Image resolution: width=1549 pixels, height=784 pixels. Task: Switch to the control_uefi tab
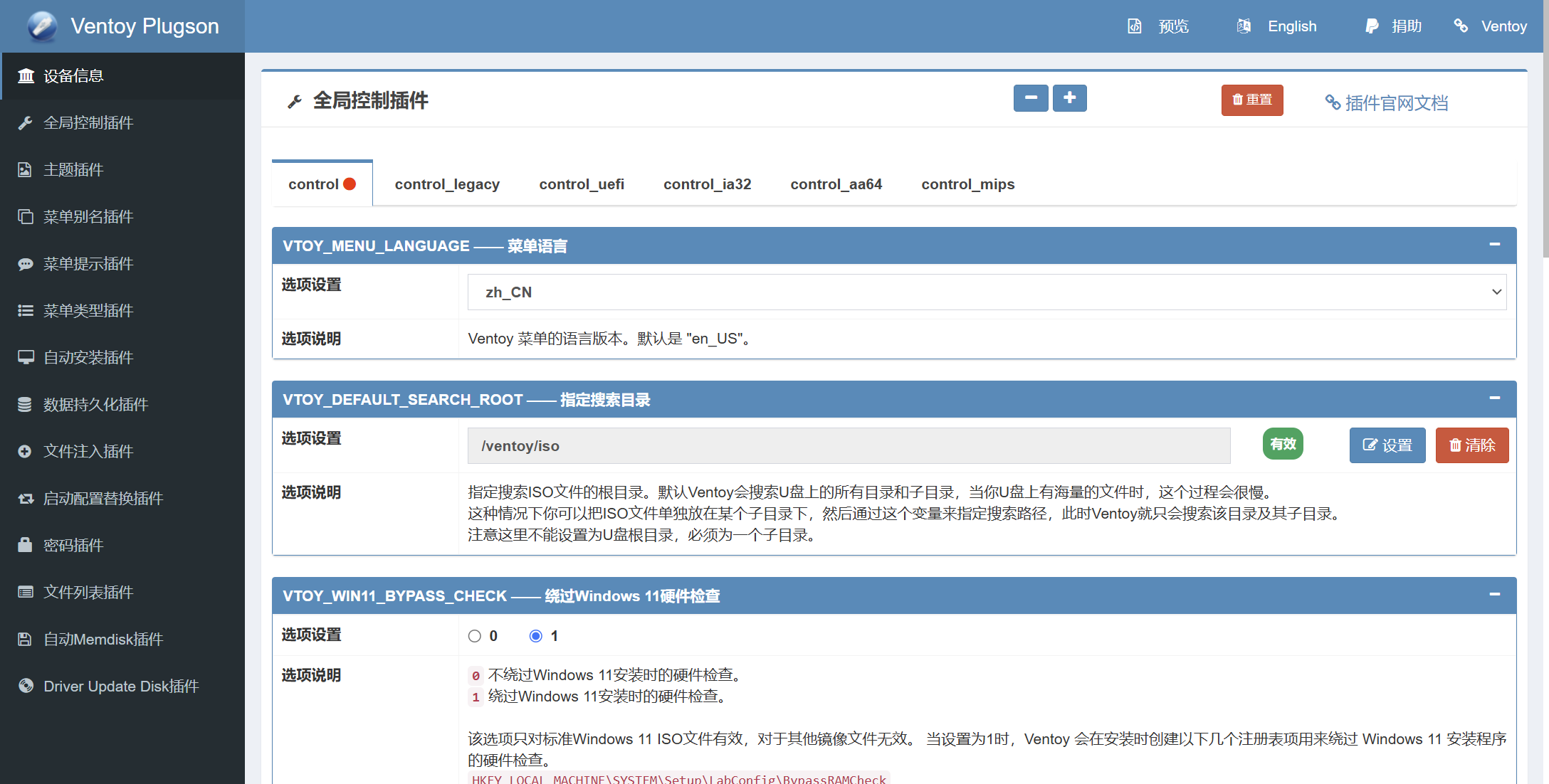coord(582,184)
